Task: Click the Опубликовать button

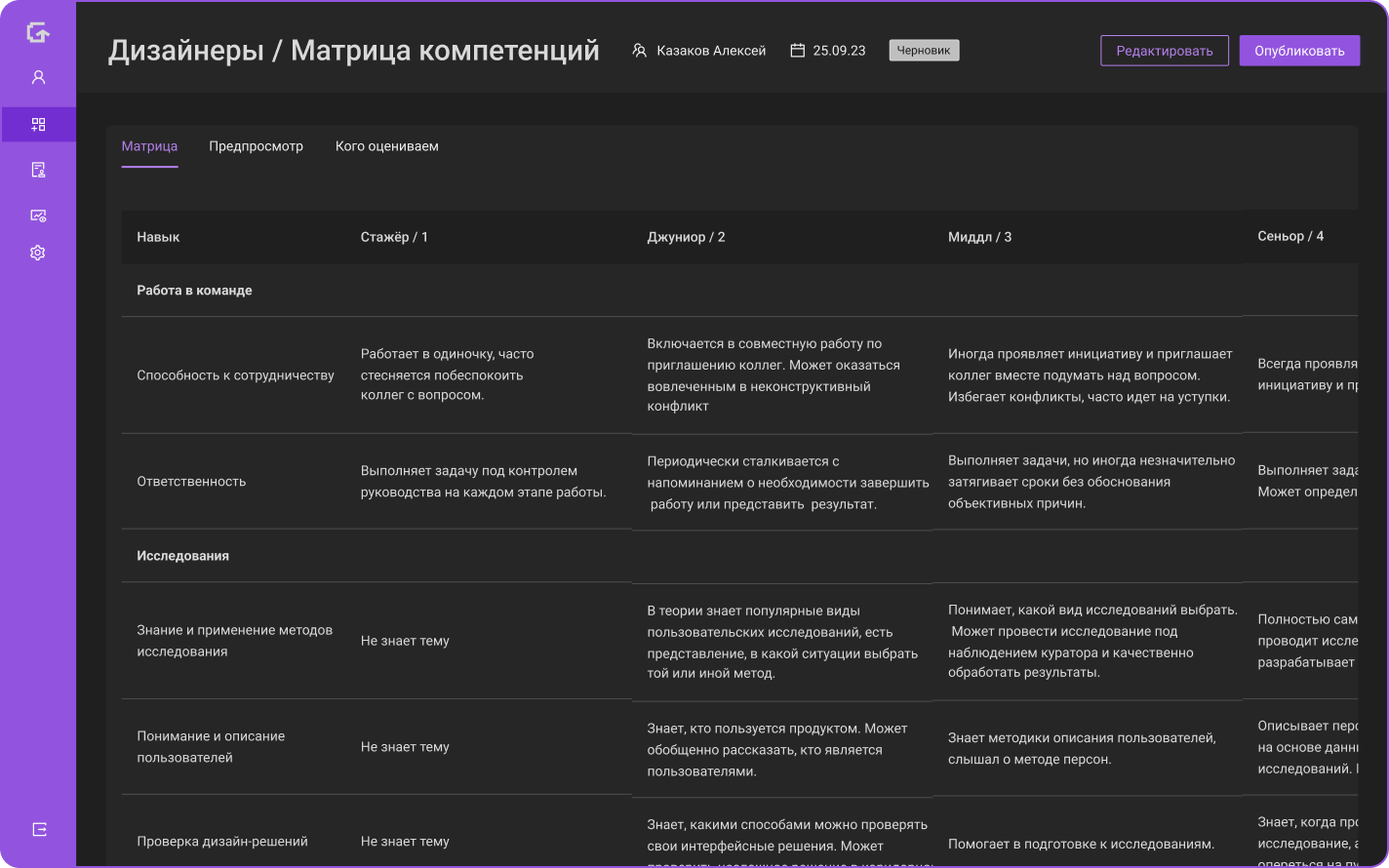Action: point(1299,51)
